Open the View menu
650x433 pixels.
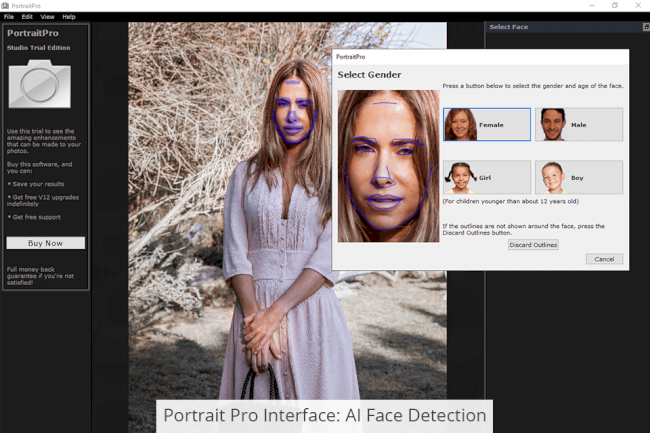[47, 17]
